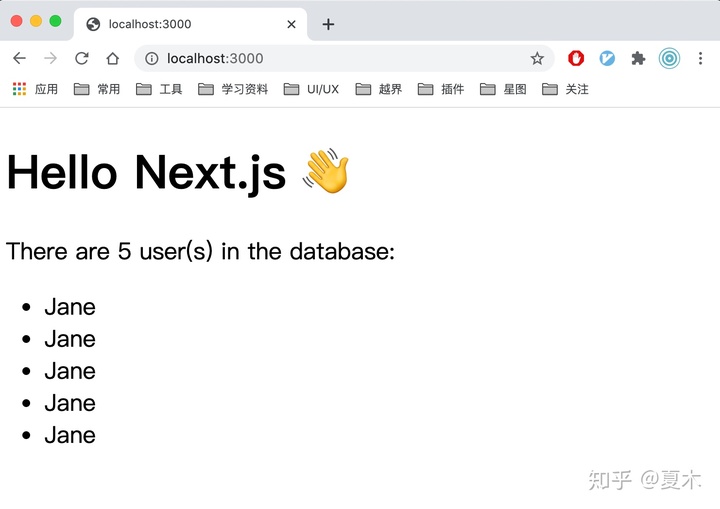
Task: Click the green fullscreen window button
Action: 56,21
